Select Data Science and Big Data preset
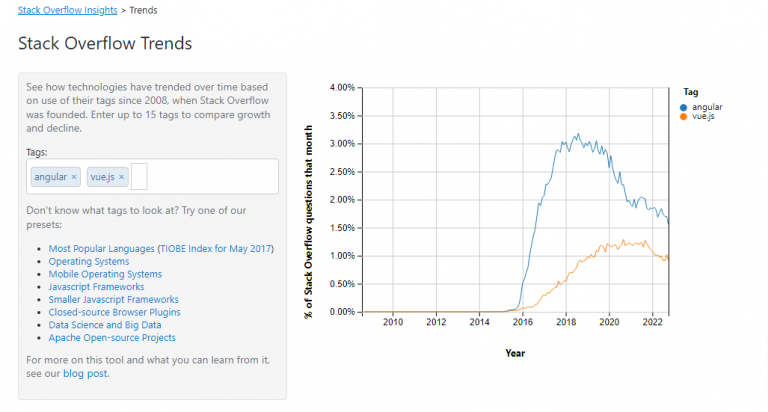 click(x=107, y=325)
